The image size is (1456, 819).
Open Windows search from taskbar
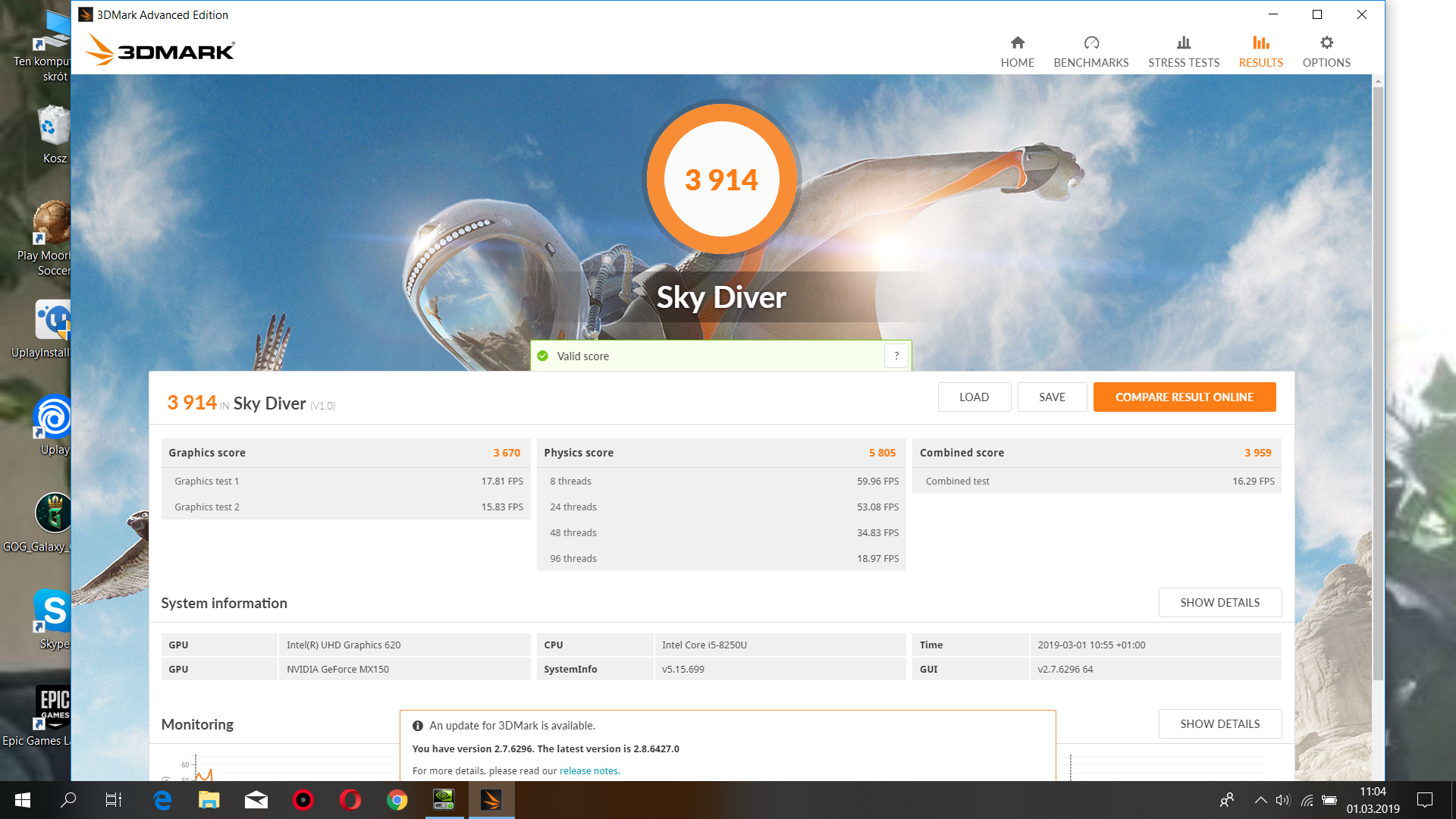click(x=68, y=800)
